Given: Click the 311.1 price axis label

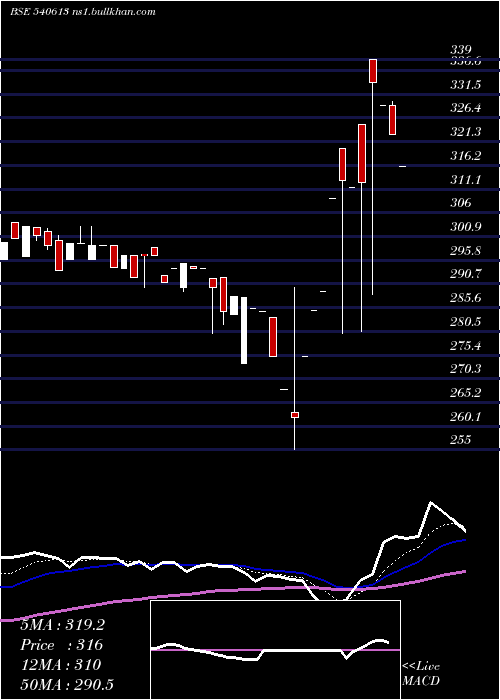Looking at the screenshot, I should pos(466,180).
